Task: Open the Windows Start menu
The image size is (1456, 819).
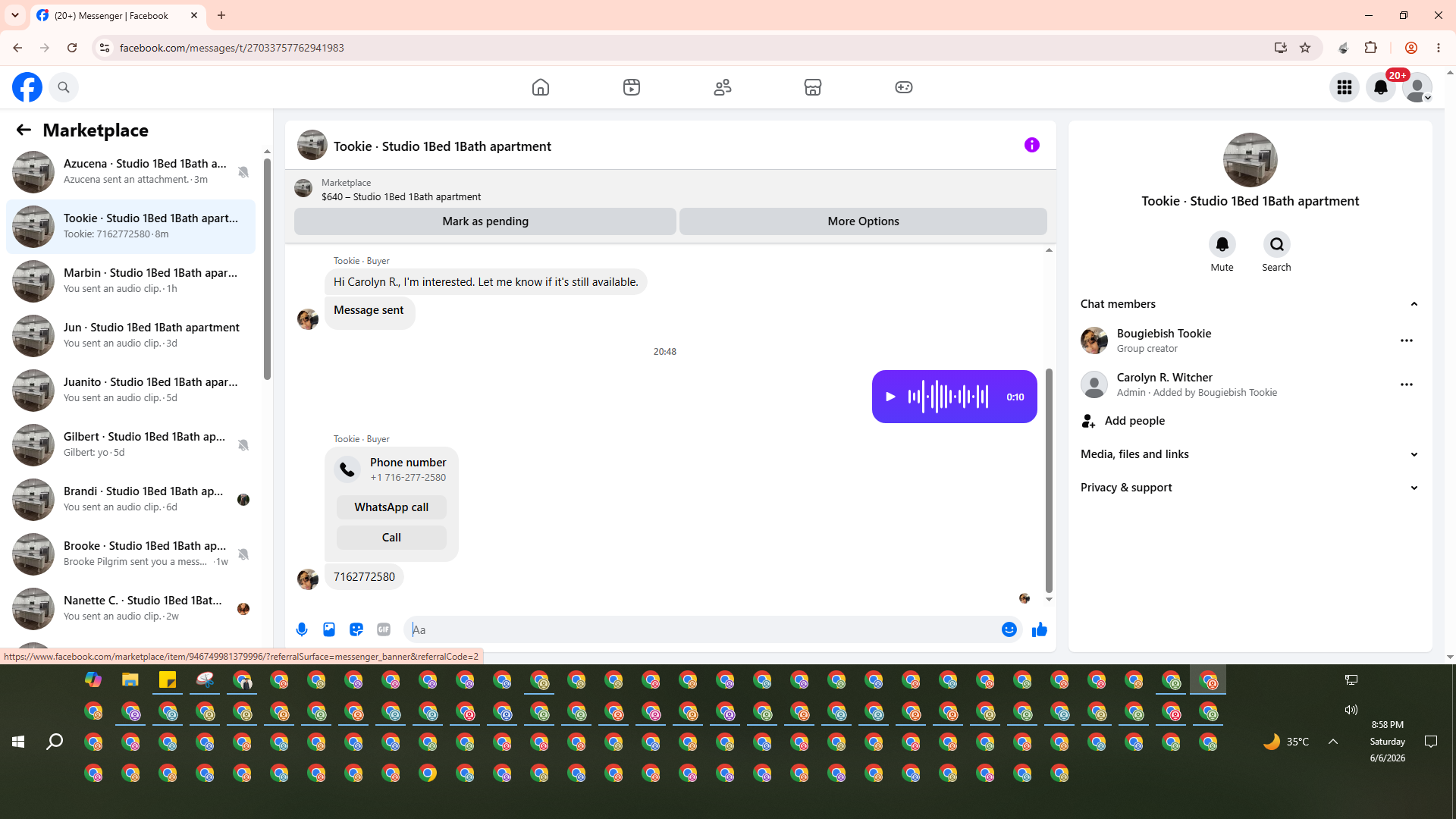Action: tap(18, 742)
